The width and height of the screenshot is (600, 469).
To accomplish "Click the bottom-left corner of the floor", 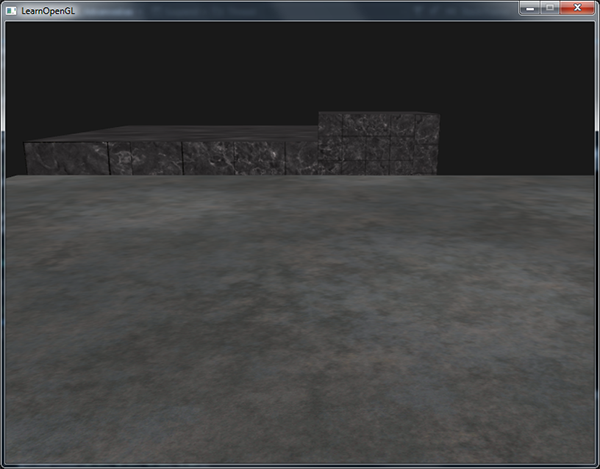I will 14,455.
